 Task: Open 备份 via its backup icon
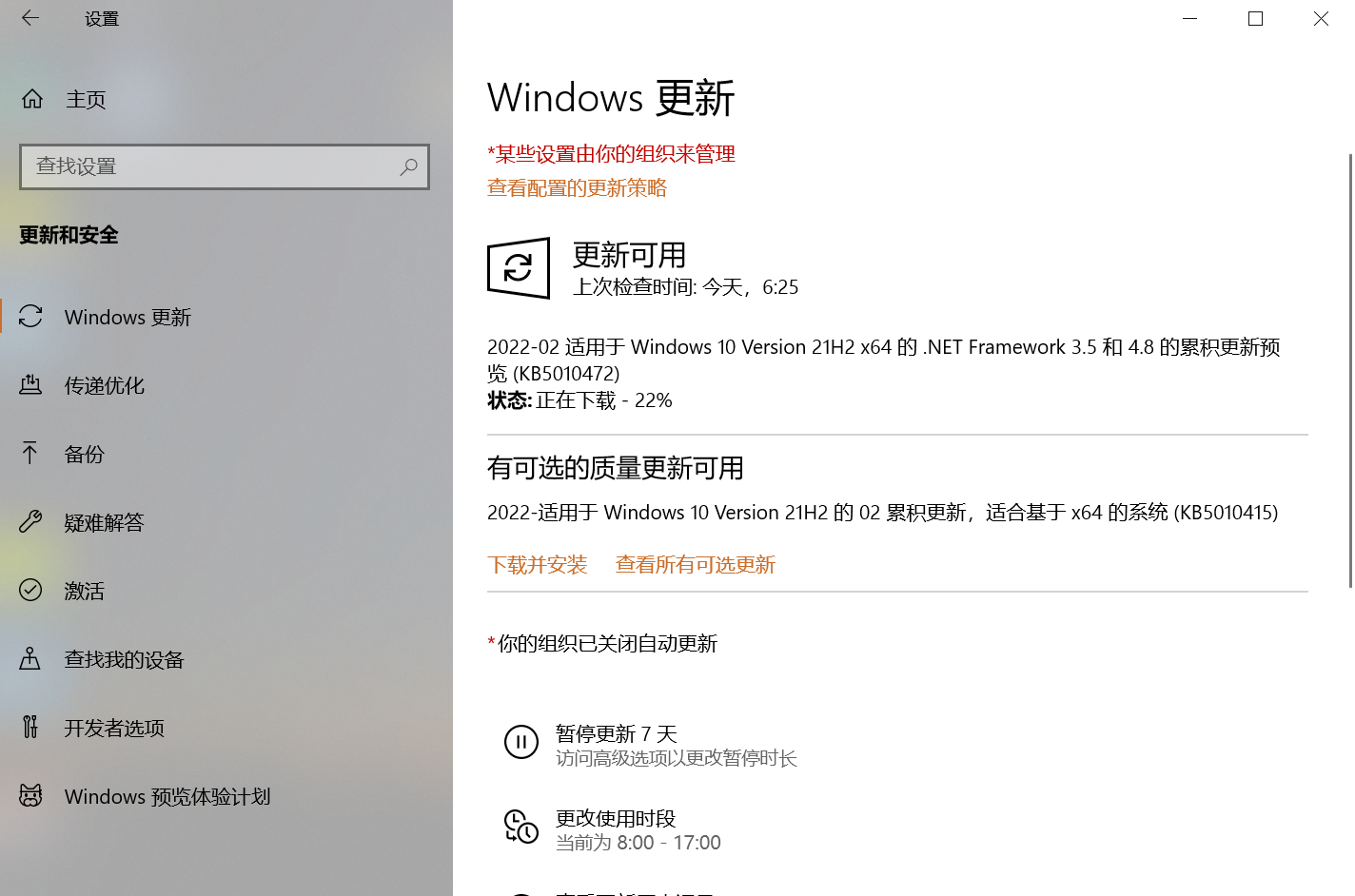pyautogui.click(x=29, y=454)
